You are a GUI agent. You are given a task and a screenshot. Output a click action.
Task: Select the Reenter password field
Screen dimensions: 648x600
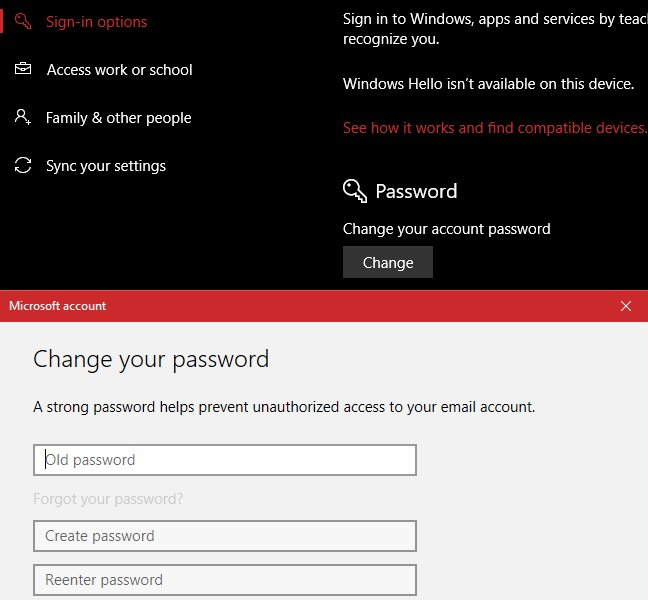(225, 580)
